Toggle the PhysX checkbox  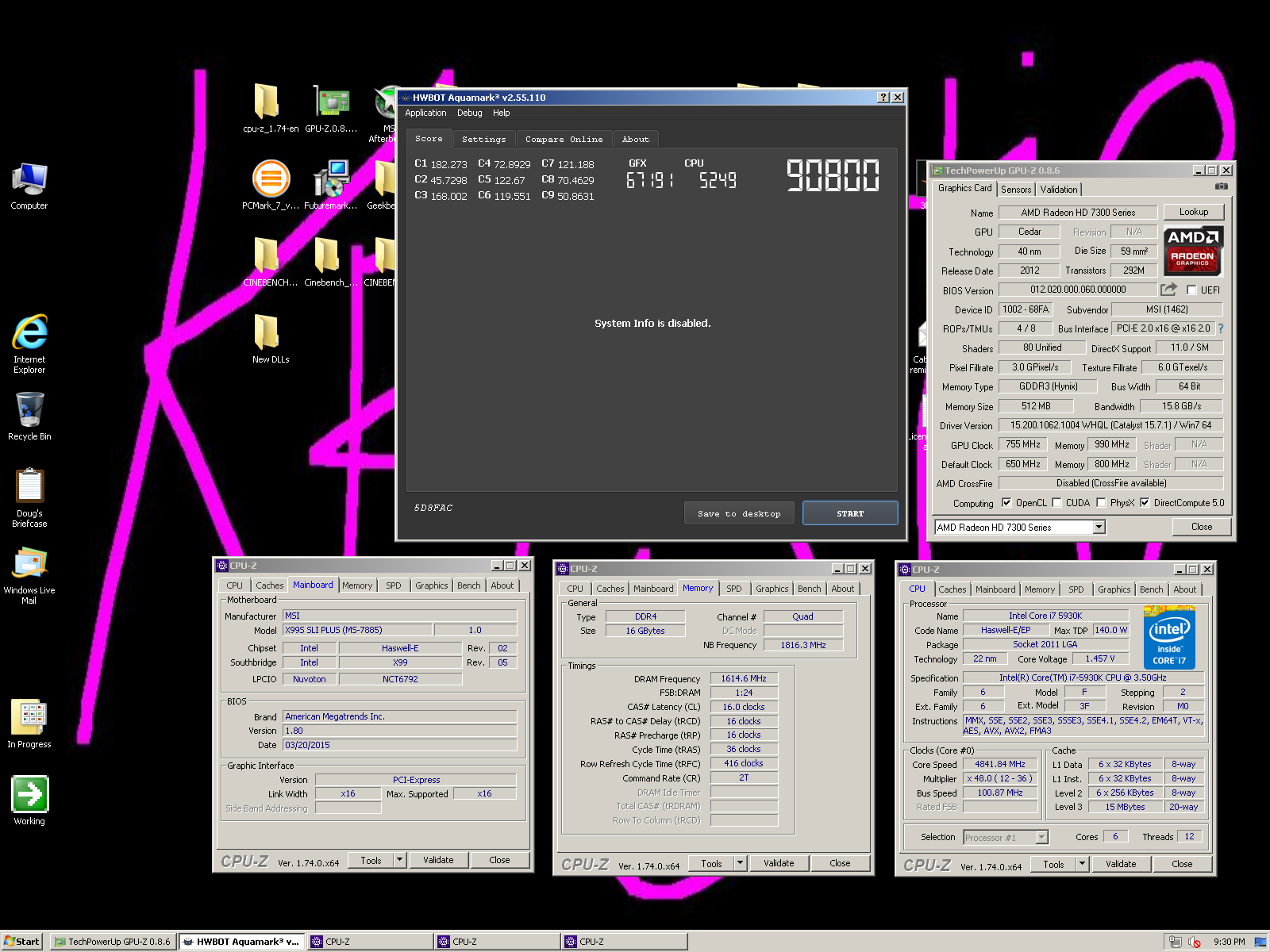click(x=1101, y=503)
